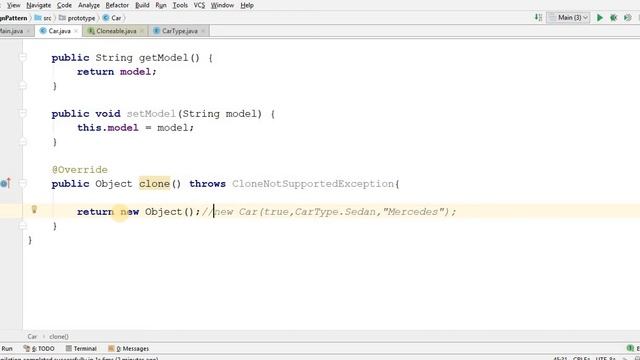The height and width of the screenshot is (360, 640).
Task: Open the View menu
Action: (x=13, y=5)
